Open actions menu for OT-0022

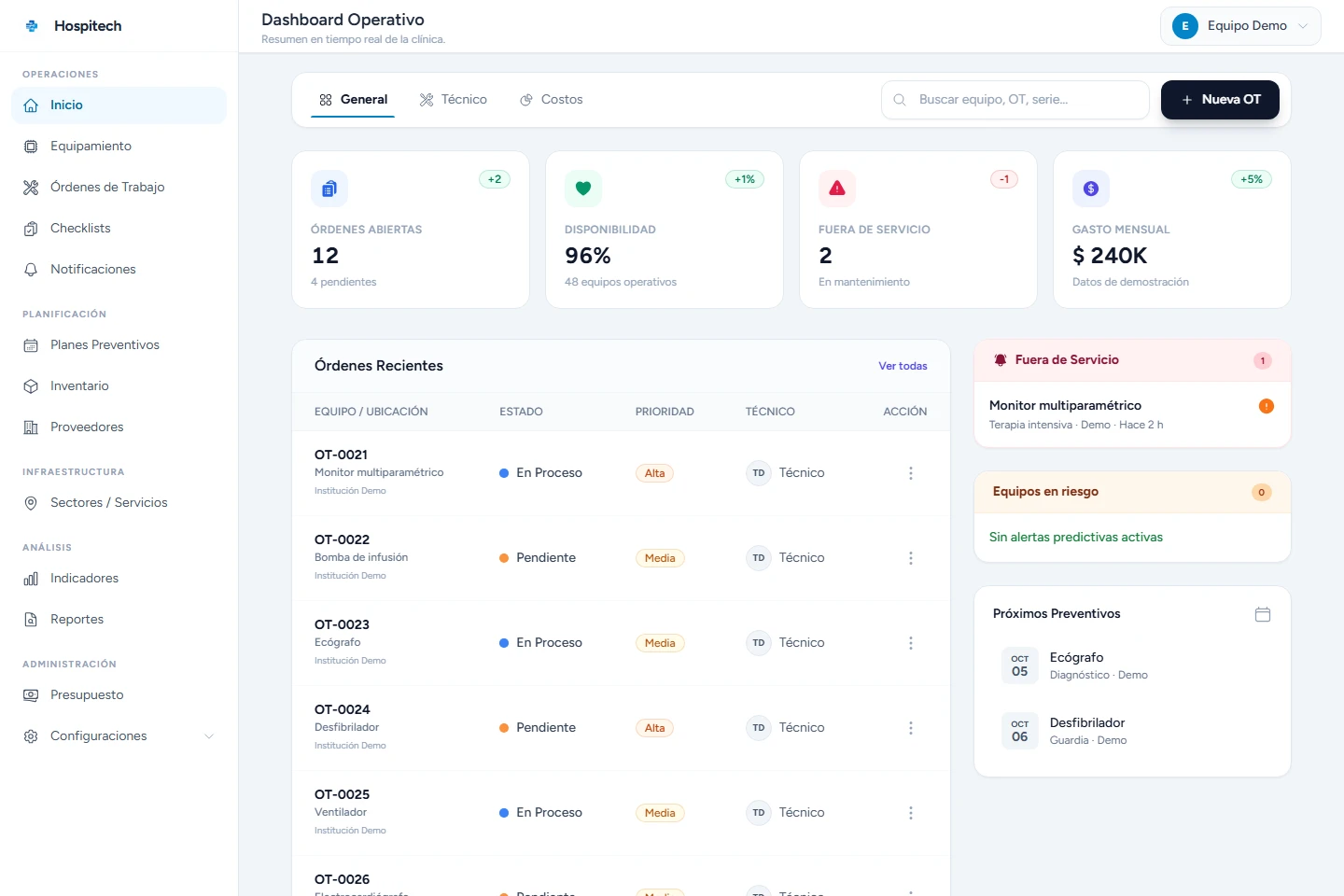(911, 558)
